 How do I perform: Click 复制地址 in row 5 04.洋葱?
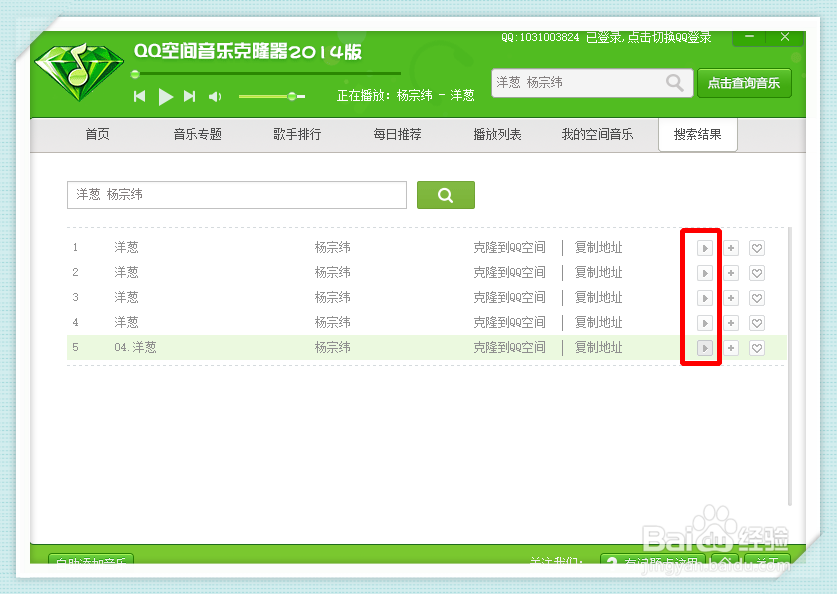pyautogui.click(x=598, y=347)
